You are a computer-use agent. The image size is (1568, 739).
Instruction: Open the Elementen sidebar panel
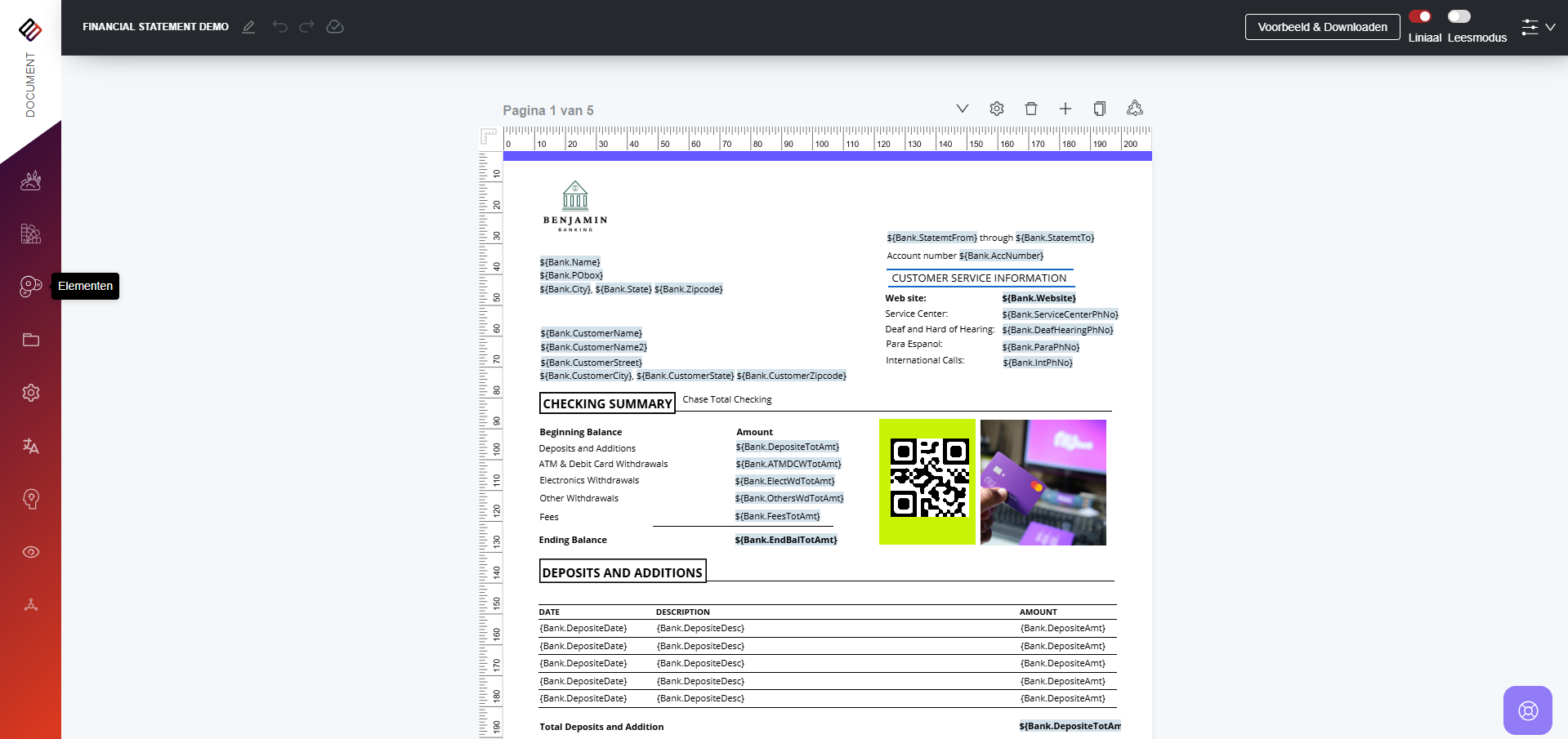pos(30,286)
